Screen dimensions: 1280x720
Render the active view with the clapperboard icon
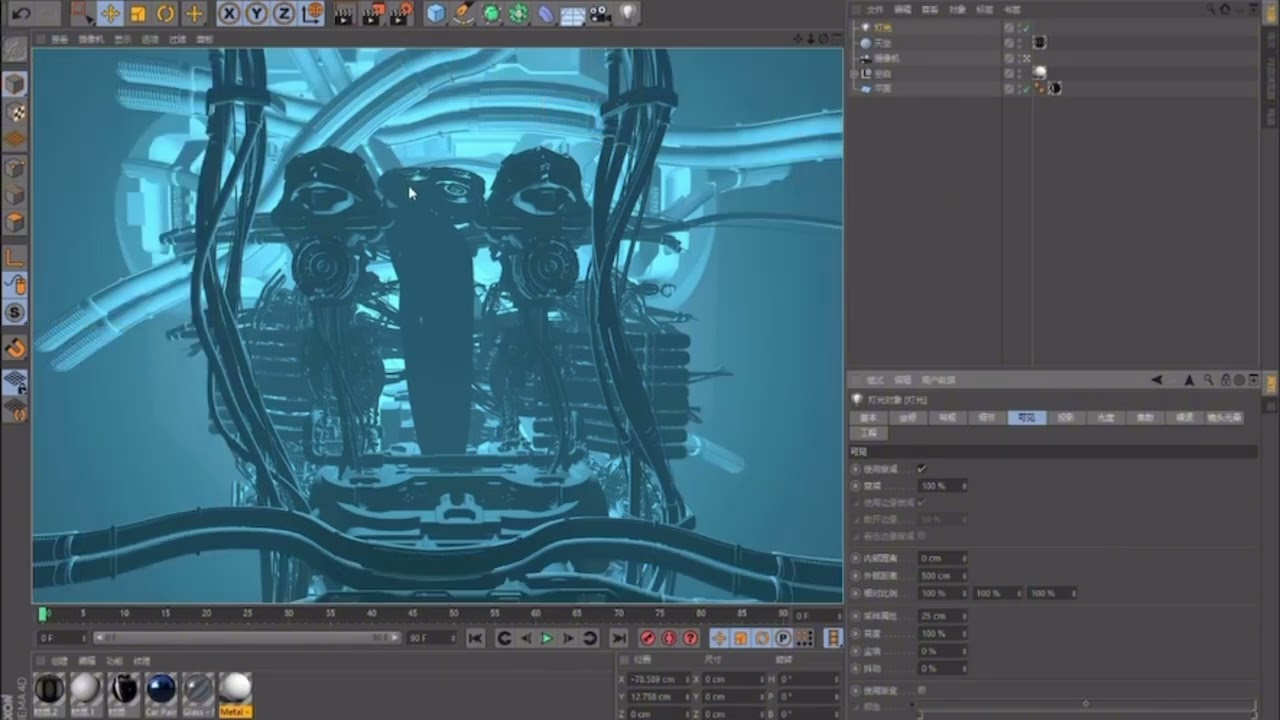[344, 14]
